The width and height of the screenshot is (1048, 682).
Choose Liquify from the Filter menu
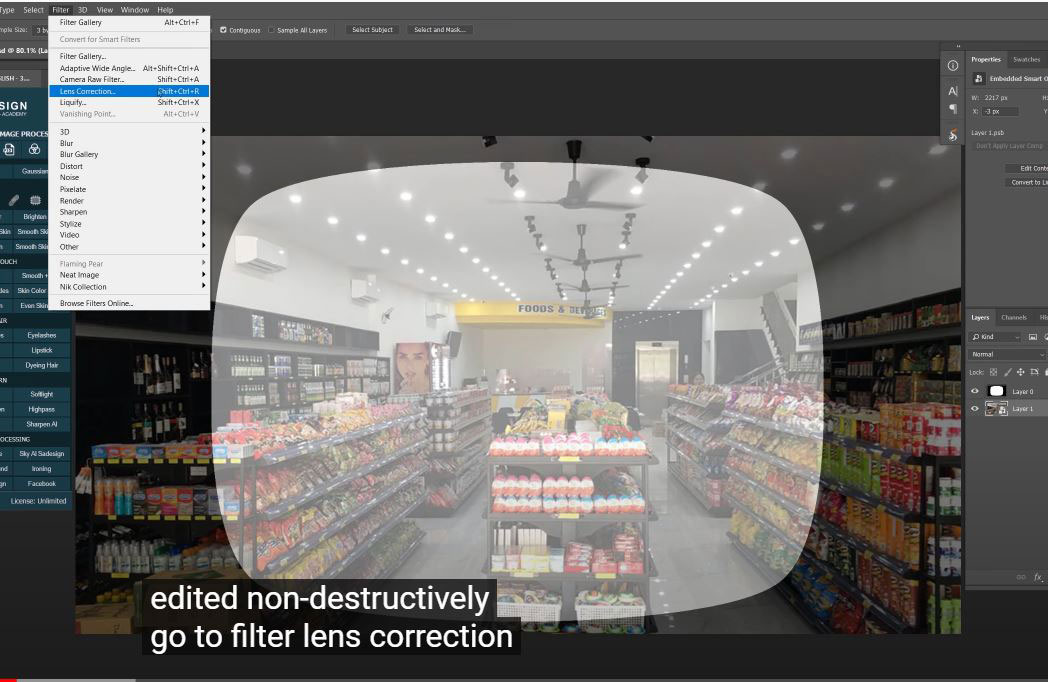pyautogui.click(x=129, y=102)
